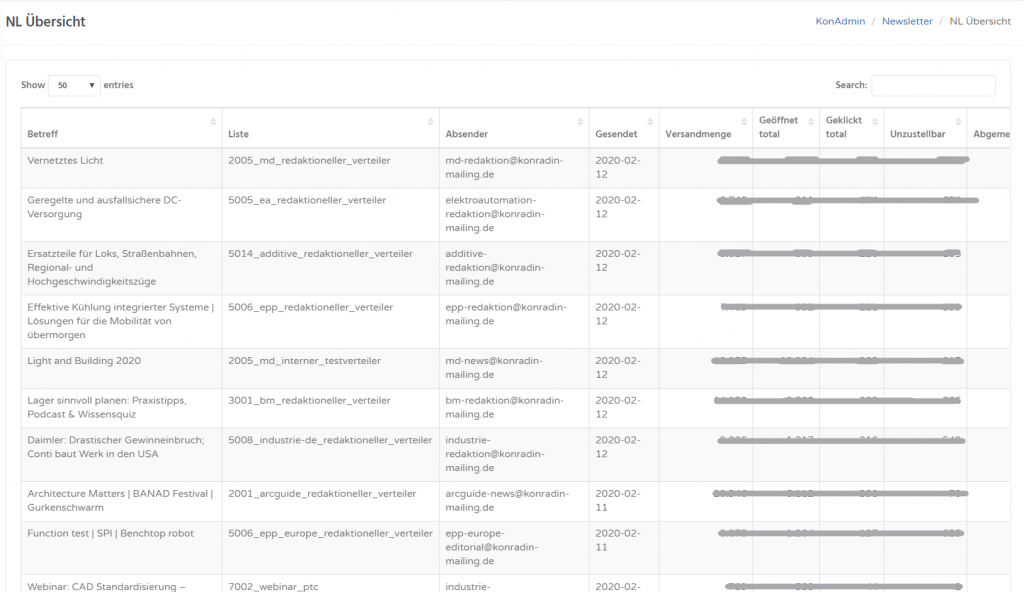Open the Show entries dropdown

pyautogui.click(x=74, y=86)
